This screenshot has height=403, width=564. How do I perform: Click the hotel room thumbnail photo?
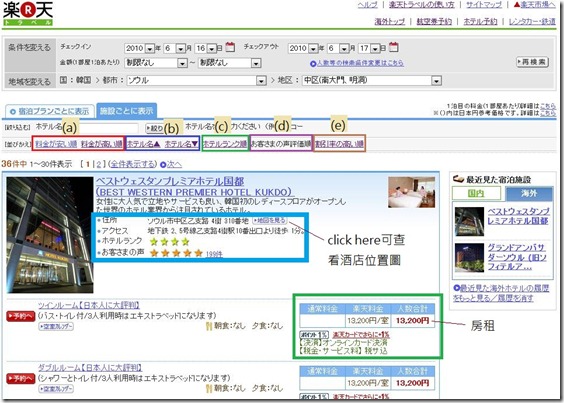tap(411, 192)
